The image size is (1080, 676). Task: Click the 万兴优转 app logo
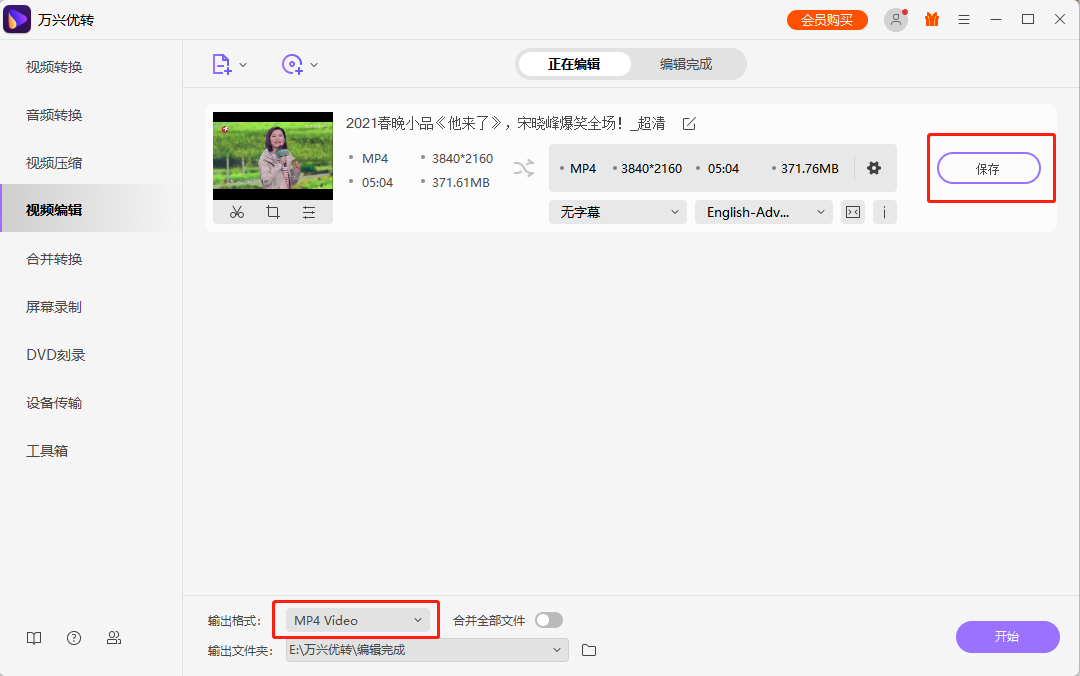point(17,19)
